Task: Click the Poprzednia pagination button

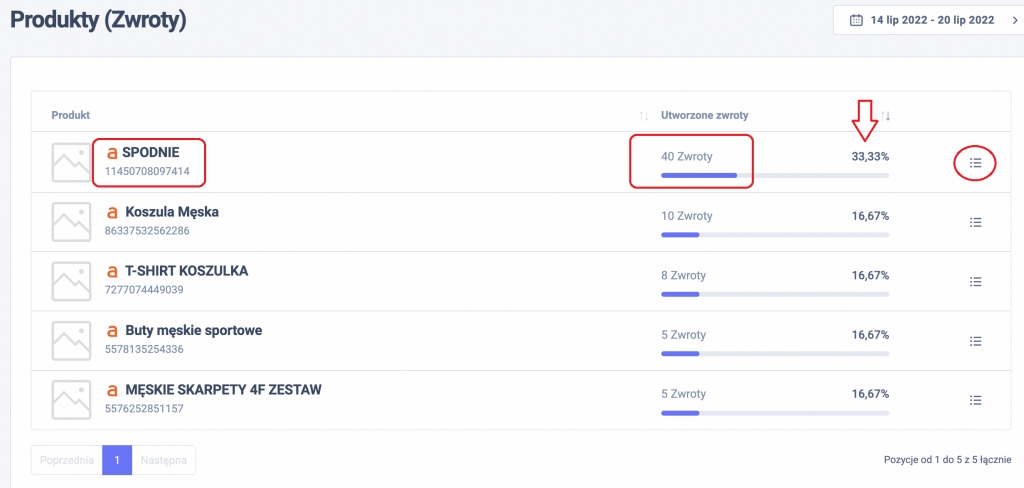Action: pos(67,460)
